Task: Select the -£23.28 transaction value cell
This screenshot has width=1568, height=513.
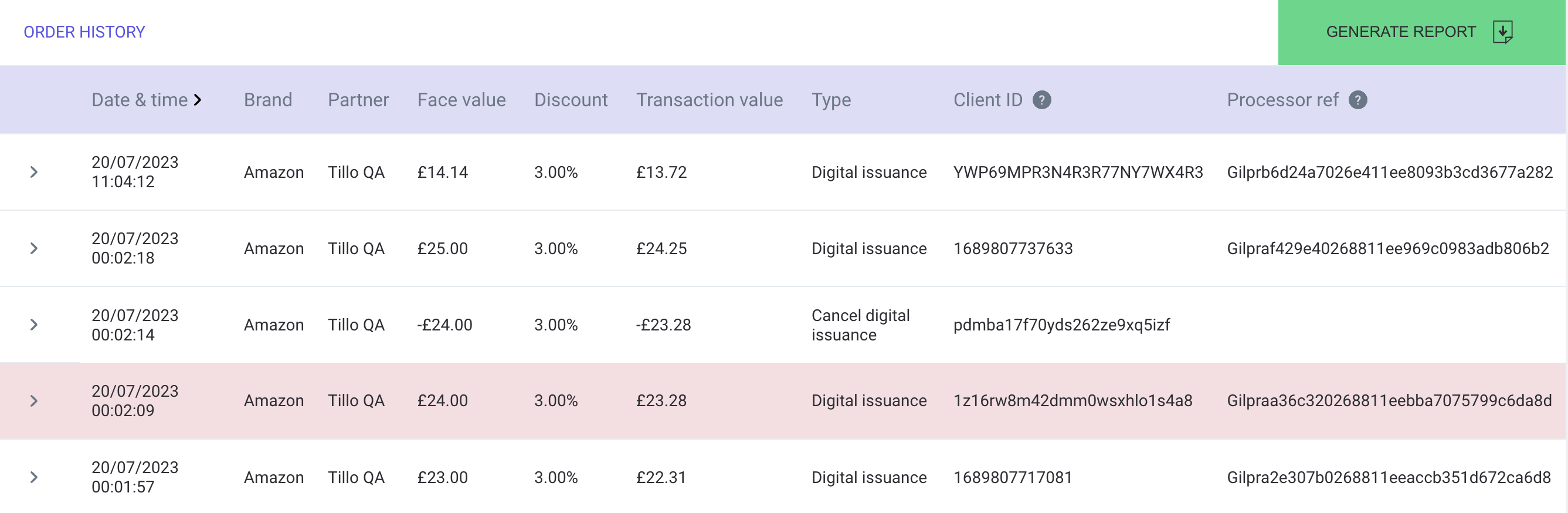Action: pos(663,325)
